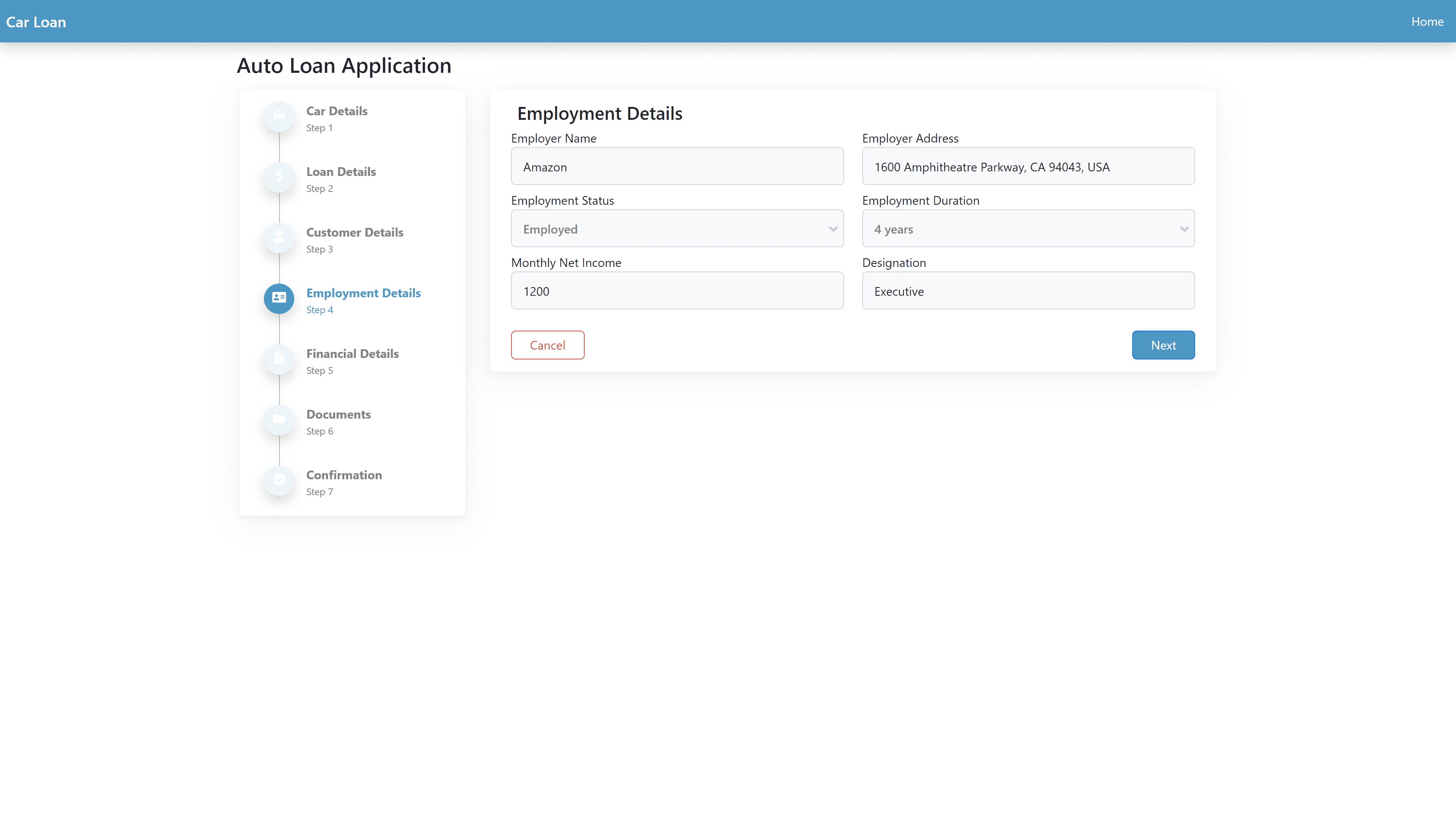Focus the Employer Address field

pyautogui.click(x=1028, y=166)
